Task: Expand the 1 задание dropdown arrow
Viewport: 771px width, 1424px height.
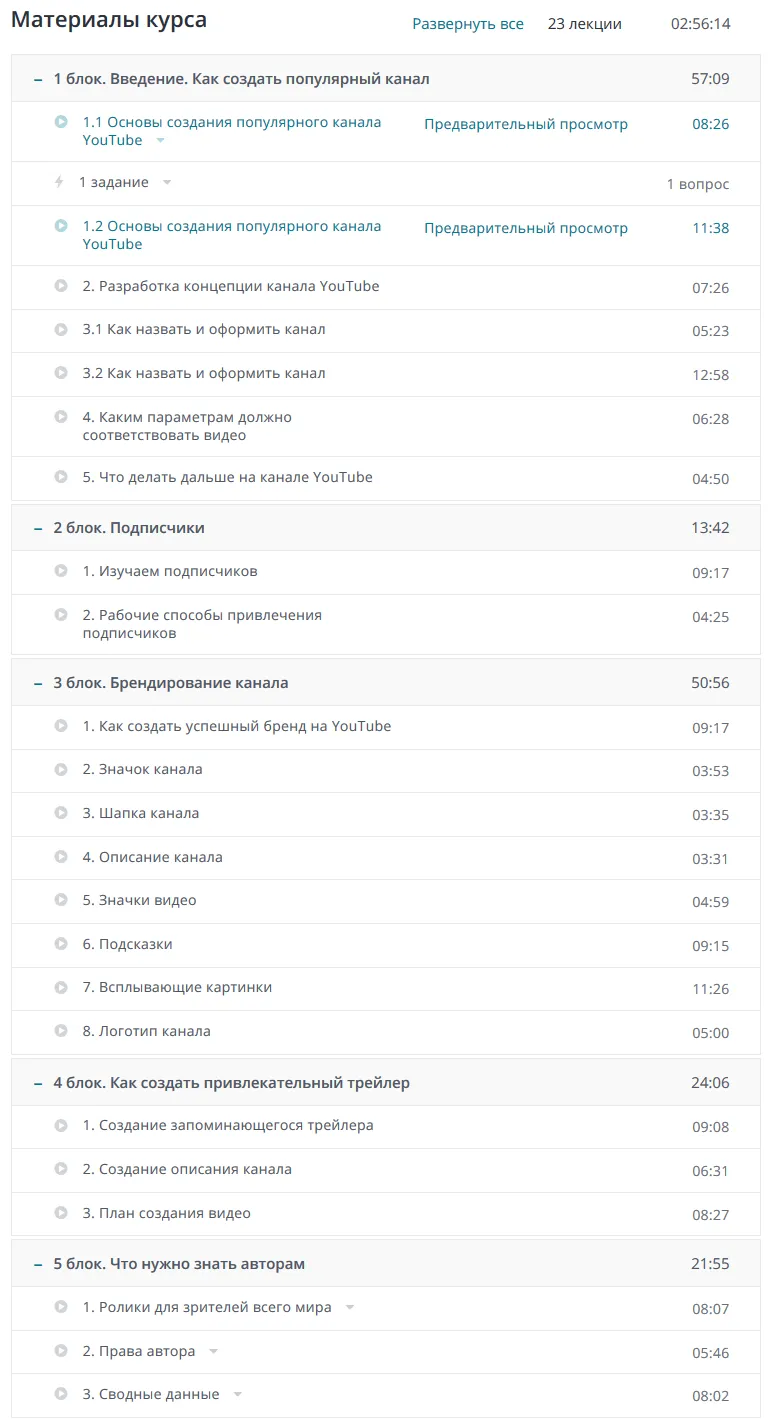Action: (167, 183)
